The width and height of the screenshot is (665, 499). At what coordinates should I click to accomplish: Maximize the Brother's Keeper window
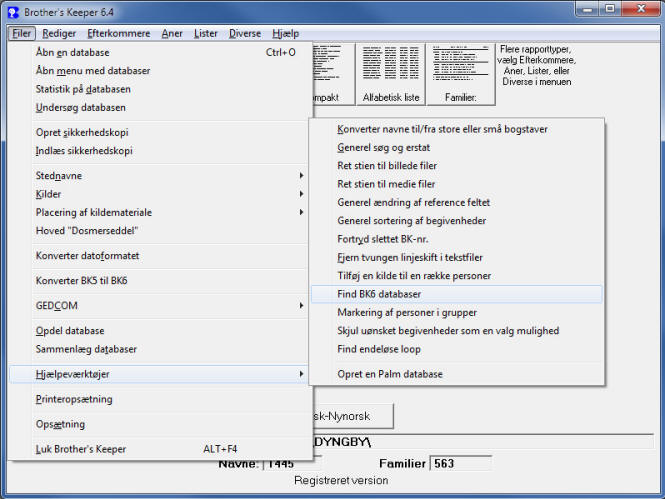tap(610, 9)
